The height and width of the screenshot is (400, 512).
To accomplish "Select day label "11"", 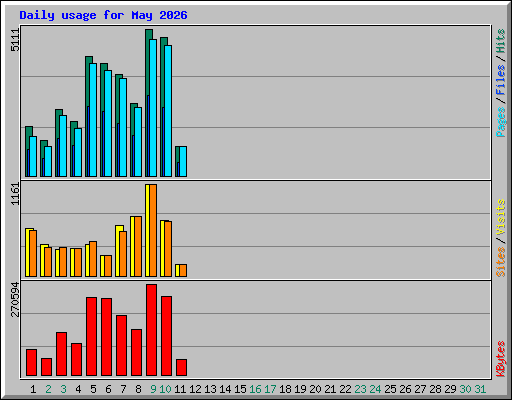I will click(x=180, y=389).
